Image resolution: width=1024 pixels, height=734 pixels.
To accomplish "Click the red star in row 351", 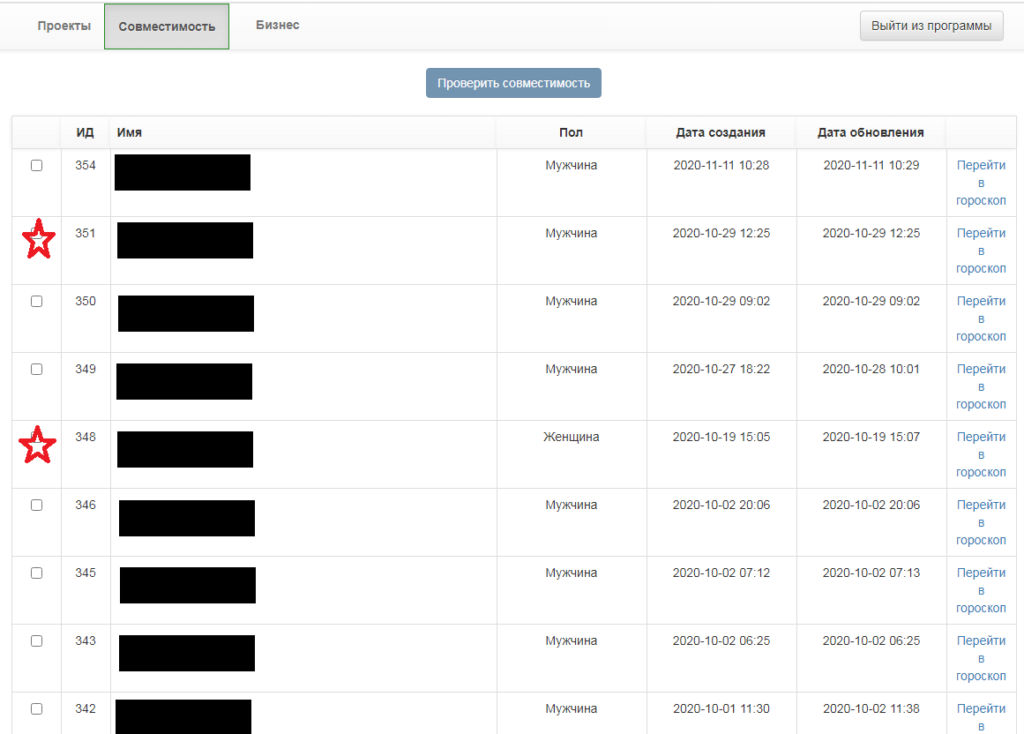I will click(x=38, y=242).
